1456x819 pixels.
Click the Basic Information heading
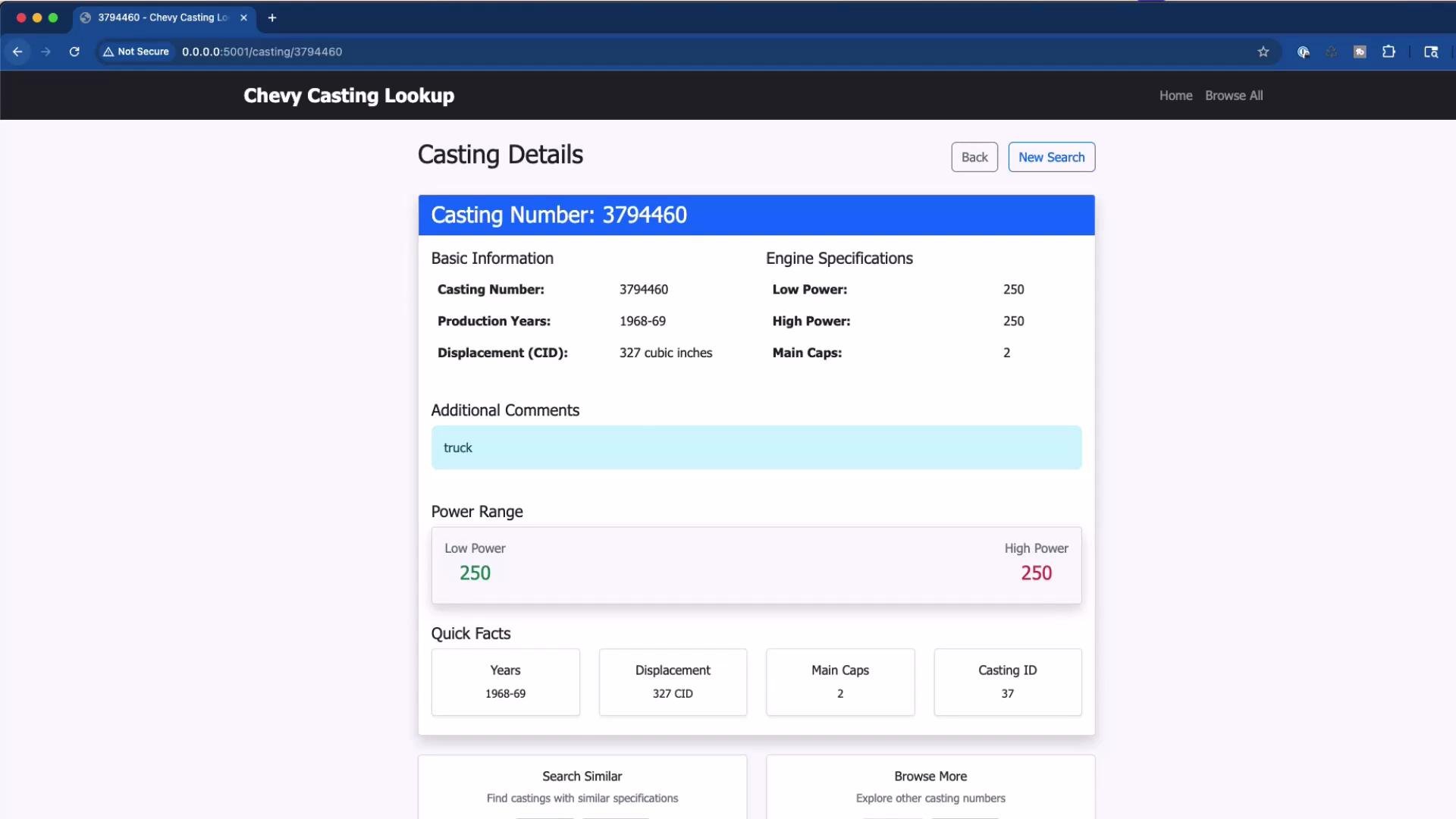click(x=492, y=259)
